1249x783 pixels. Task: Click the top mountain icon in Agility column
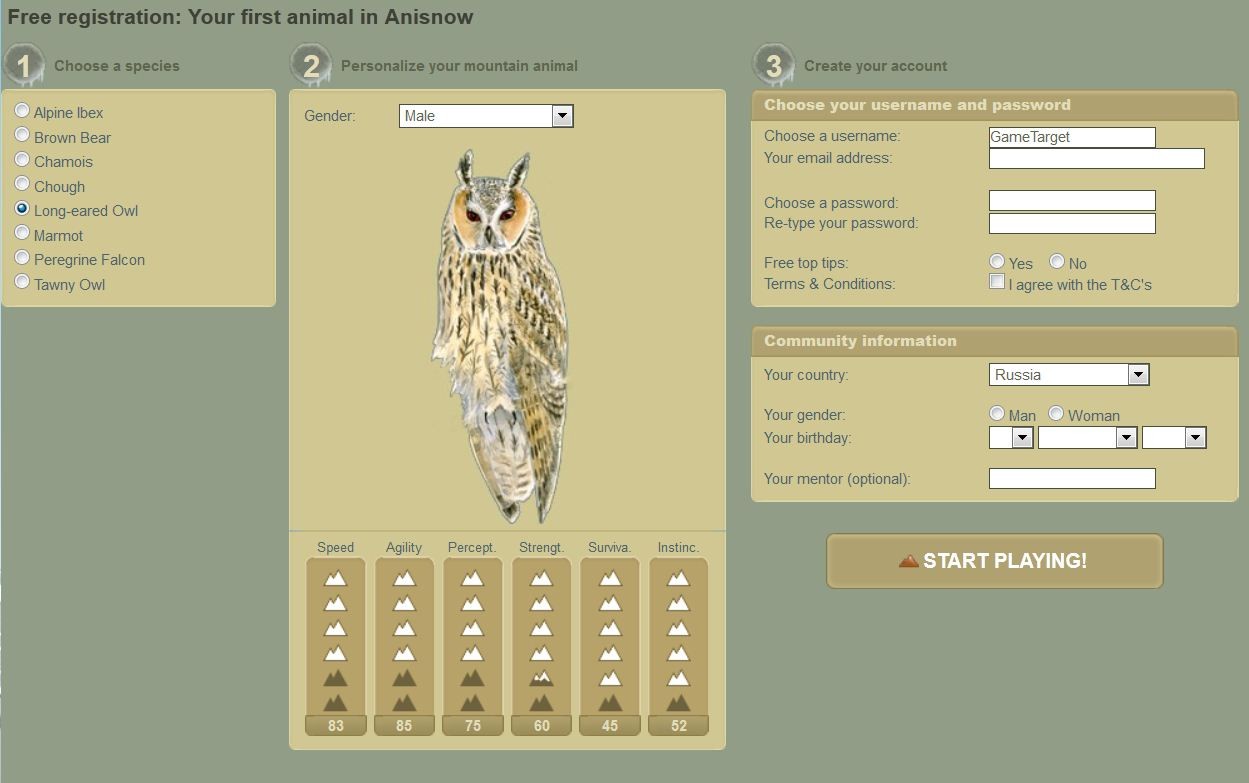click(x=404, y=578)
